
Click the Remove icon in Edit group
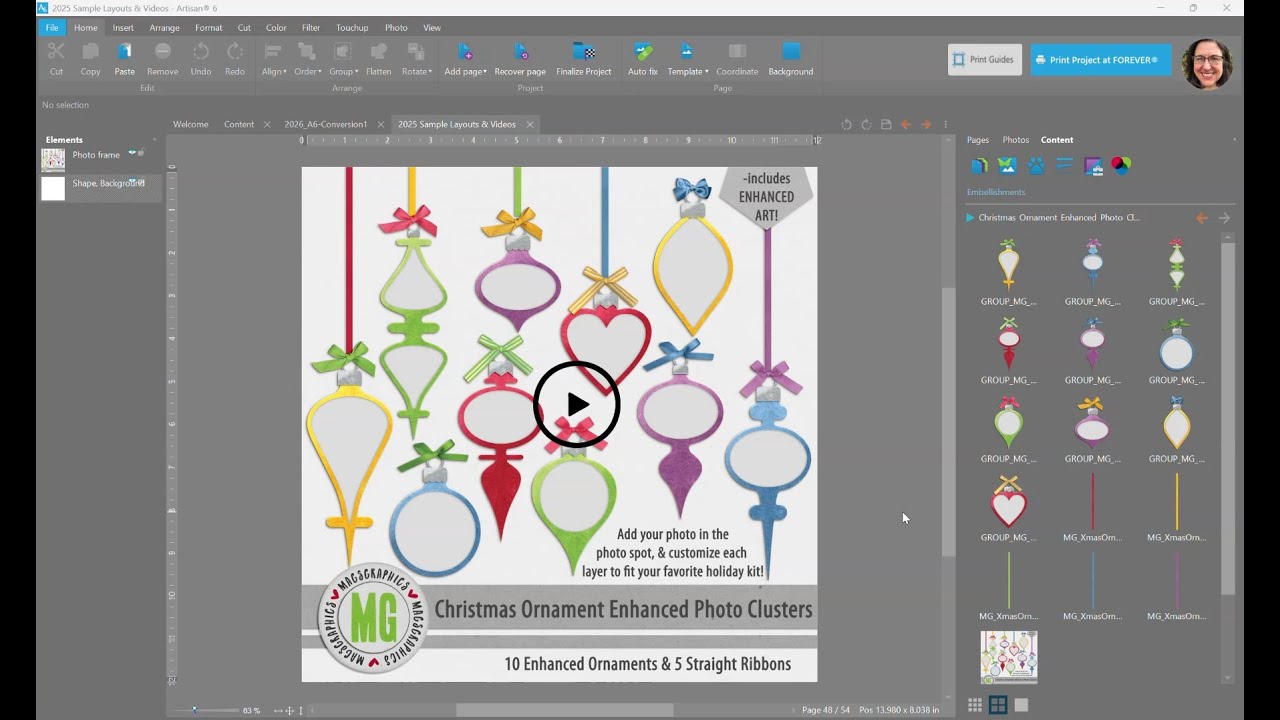(x=162, y=51)
